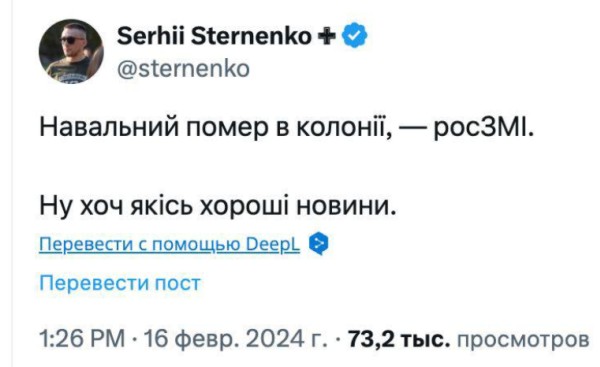Open Serhii Sternenko's profile avatar

click(x=71, y=51)
